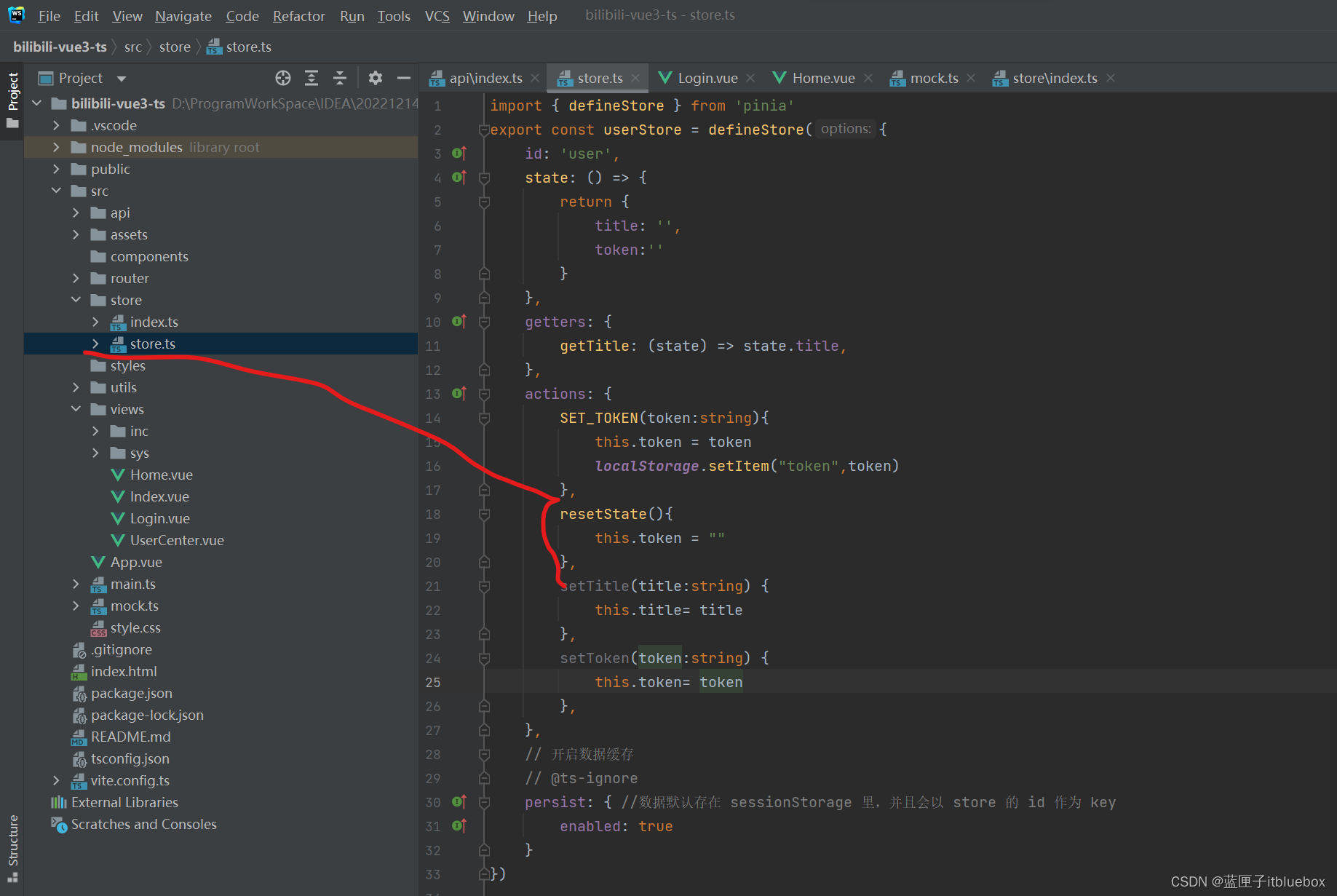Screen dimensions: 1337x896
Task: Close the Login.vue editor tab
Action: point(751,78)
